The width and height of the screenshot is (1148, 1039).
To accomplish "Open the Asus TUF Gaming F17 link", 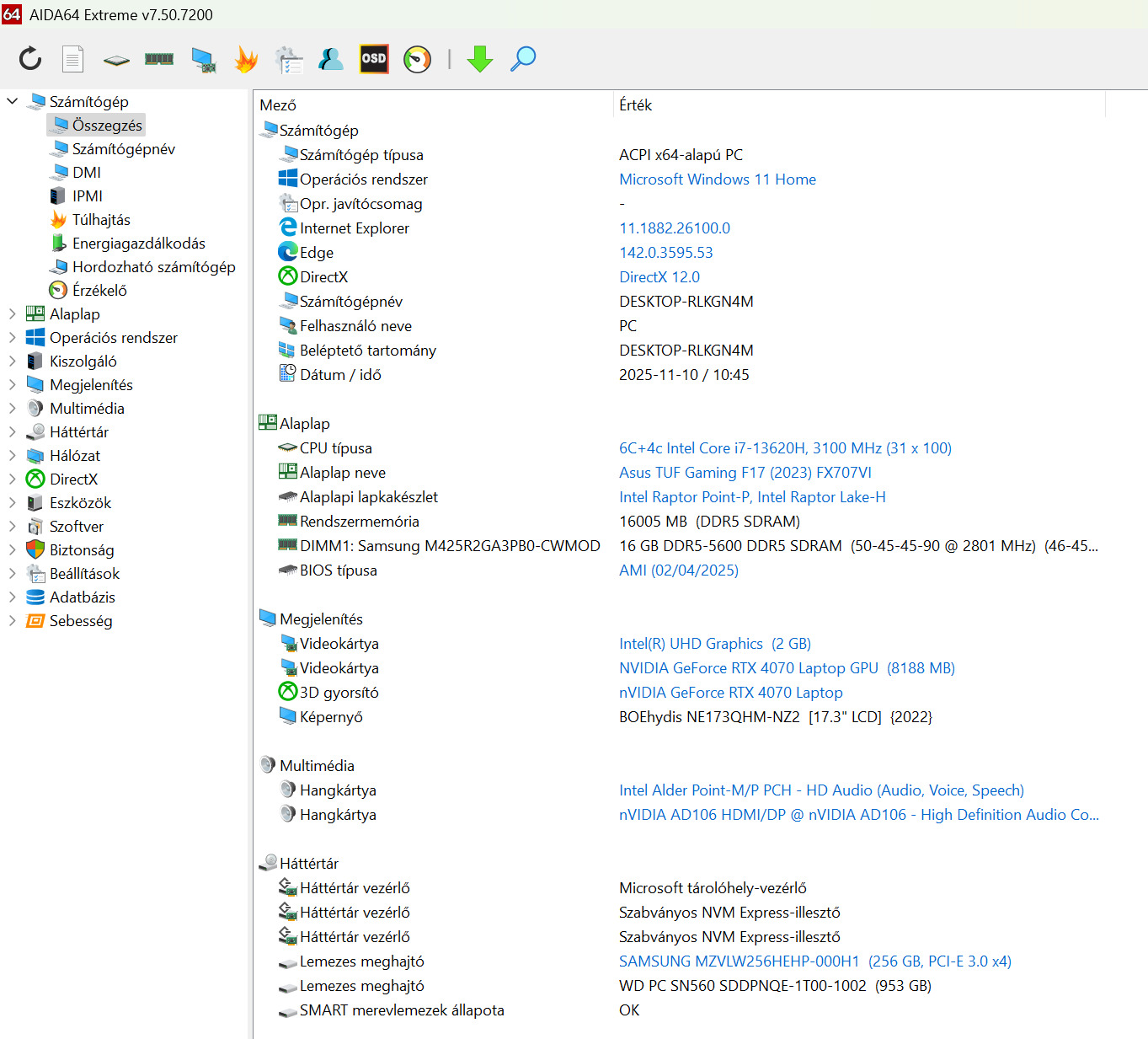I will (745, 472).
